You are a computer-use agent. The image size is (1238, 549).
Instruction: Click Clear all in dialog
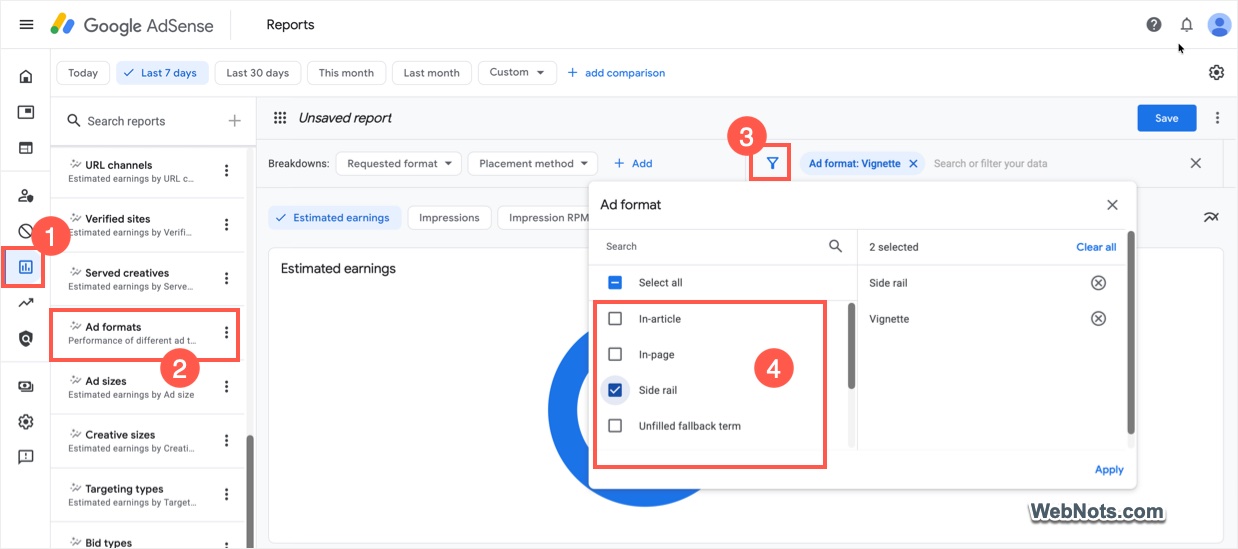click(1096, 247)
